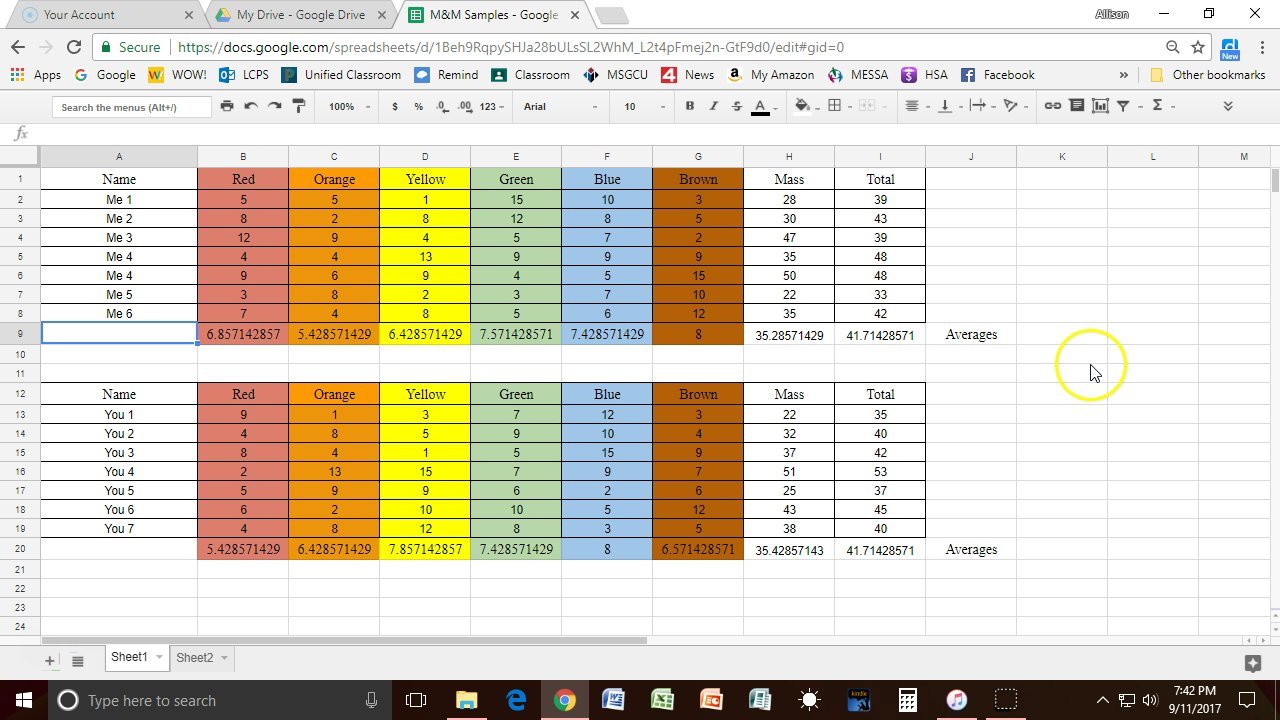Open the Insert link tool
Image resolution: width=1280 pixels, height=720 pixels.
click(x=1052, y=106)
